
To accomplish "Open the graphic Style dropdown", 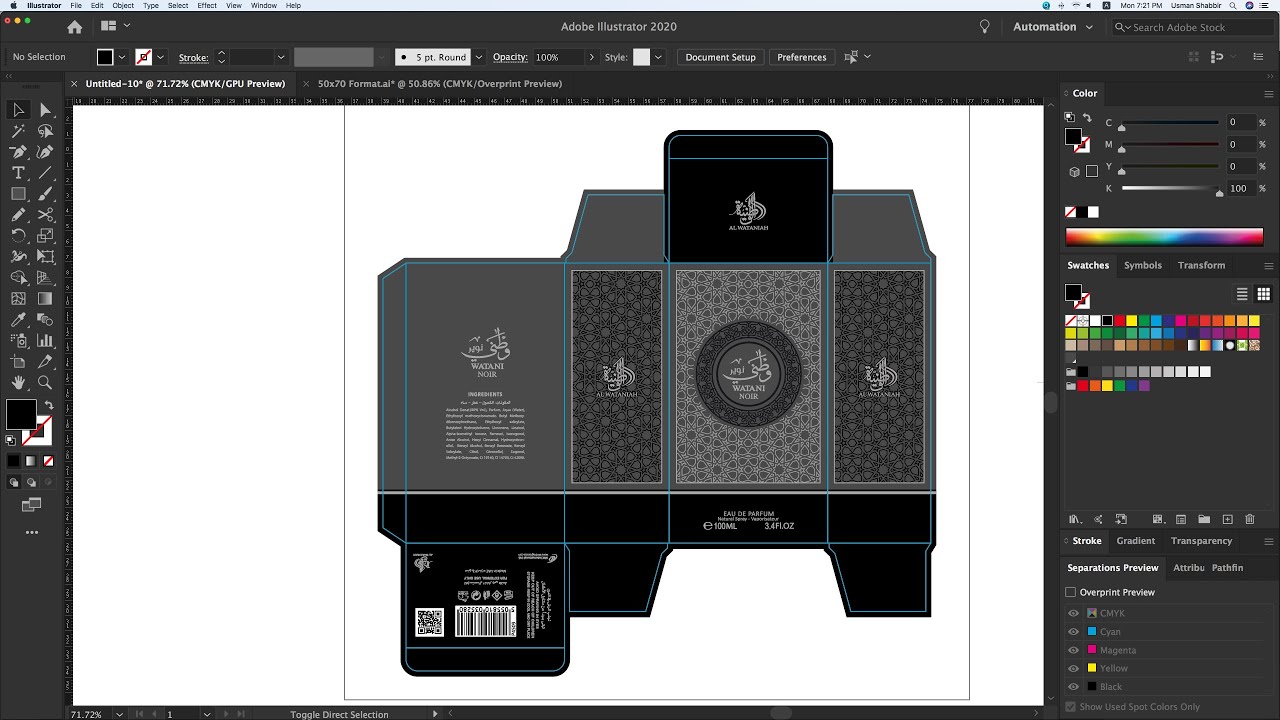I will point(658,57).
